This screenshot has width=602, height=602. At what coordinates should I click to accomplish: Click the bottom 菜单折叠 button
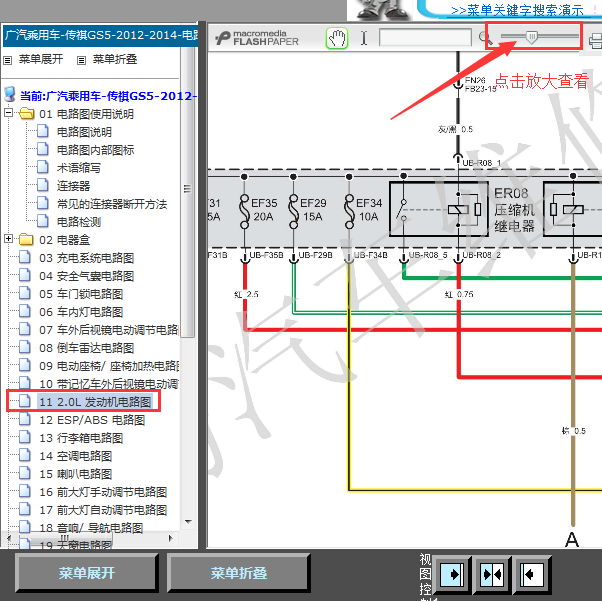(238, 572)
